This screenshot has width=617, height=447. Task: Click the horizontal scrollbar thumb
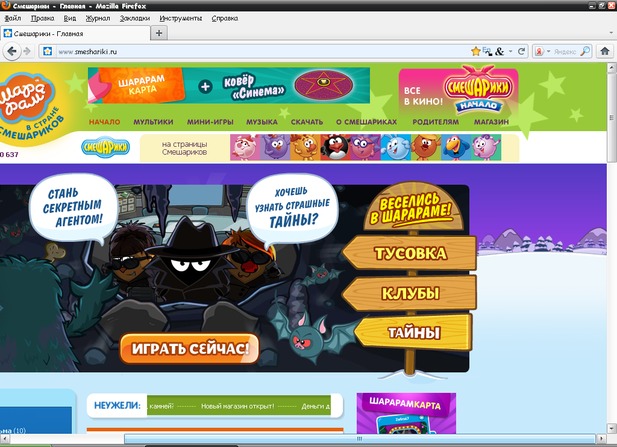coord(359,438)
